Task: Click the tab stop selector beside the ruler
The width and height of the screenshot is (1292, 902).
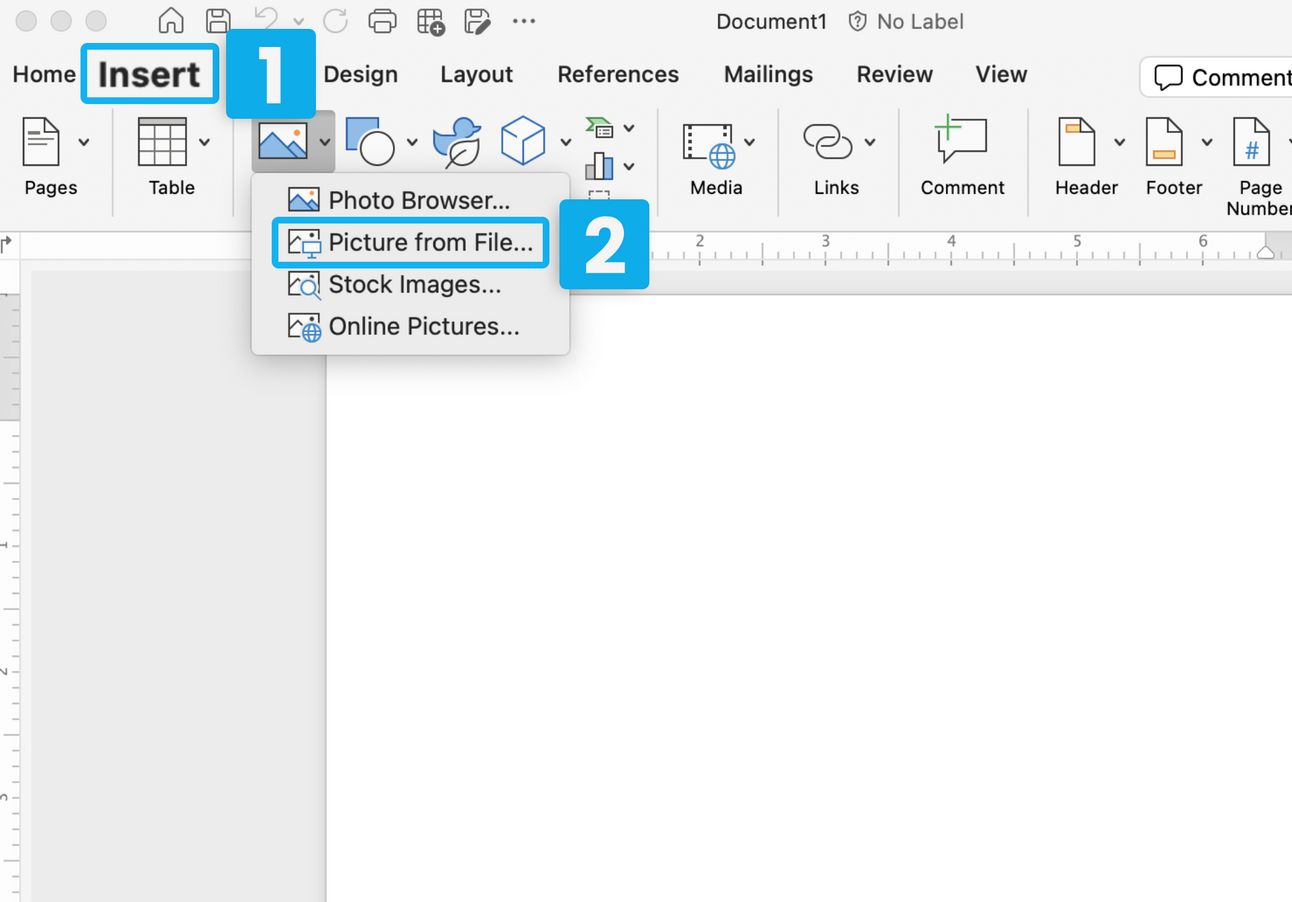Action: 6,243
